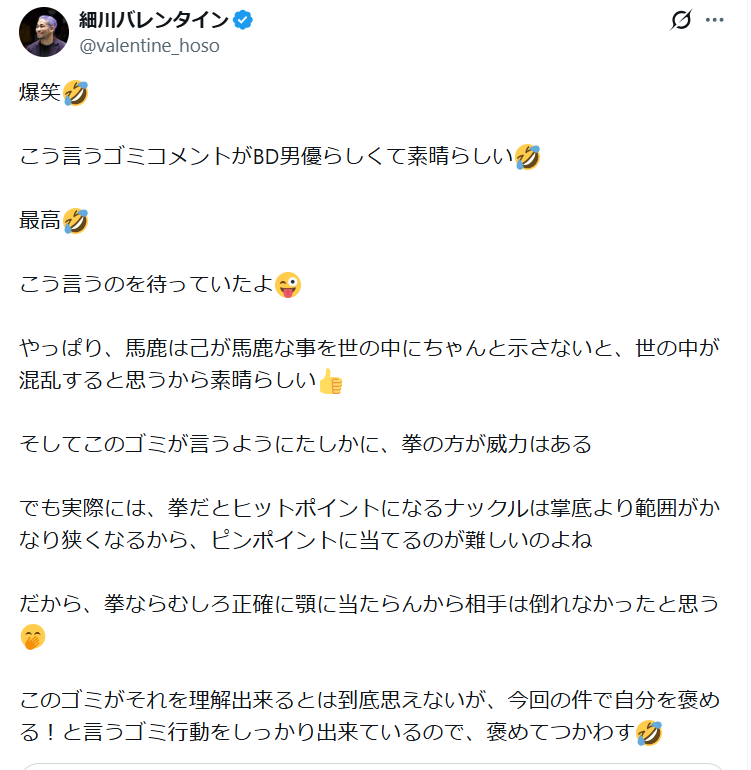
Task: Click the display name 細川バレンタイン
Action: click(154, 19)
